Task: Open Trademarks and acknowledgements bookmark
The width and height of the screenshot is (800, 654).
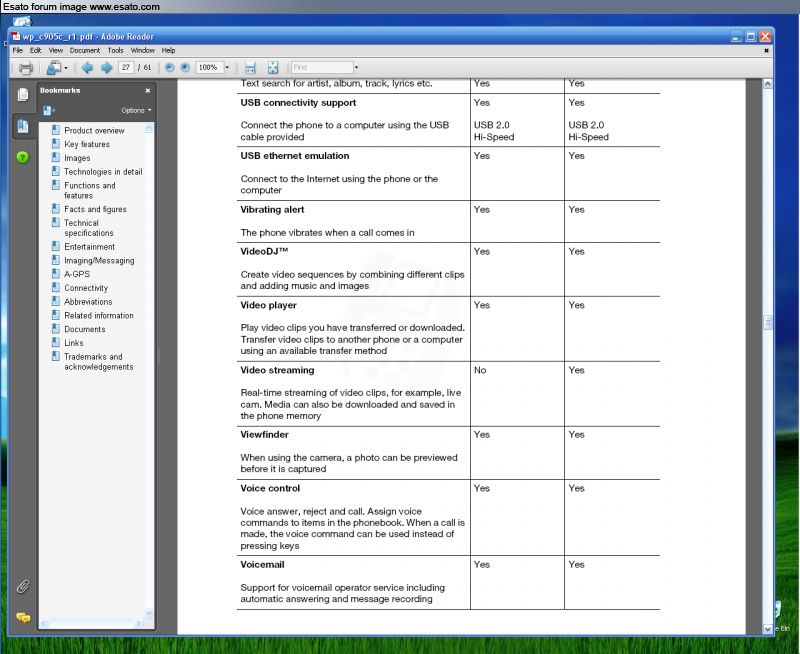Action: pyautogui.click(x=98, y=362)
